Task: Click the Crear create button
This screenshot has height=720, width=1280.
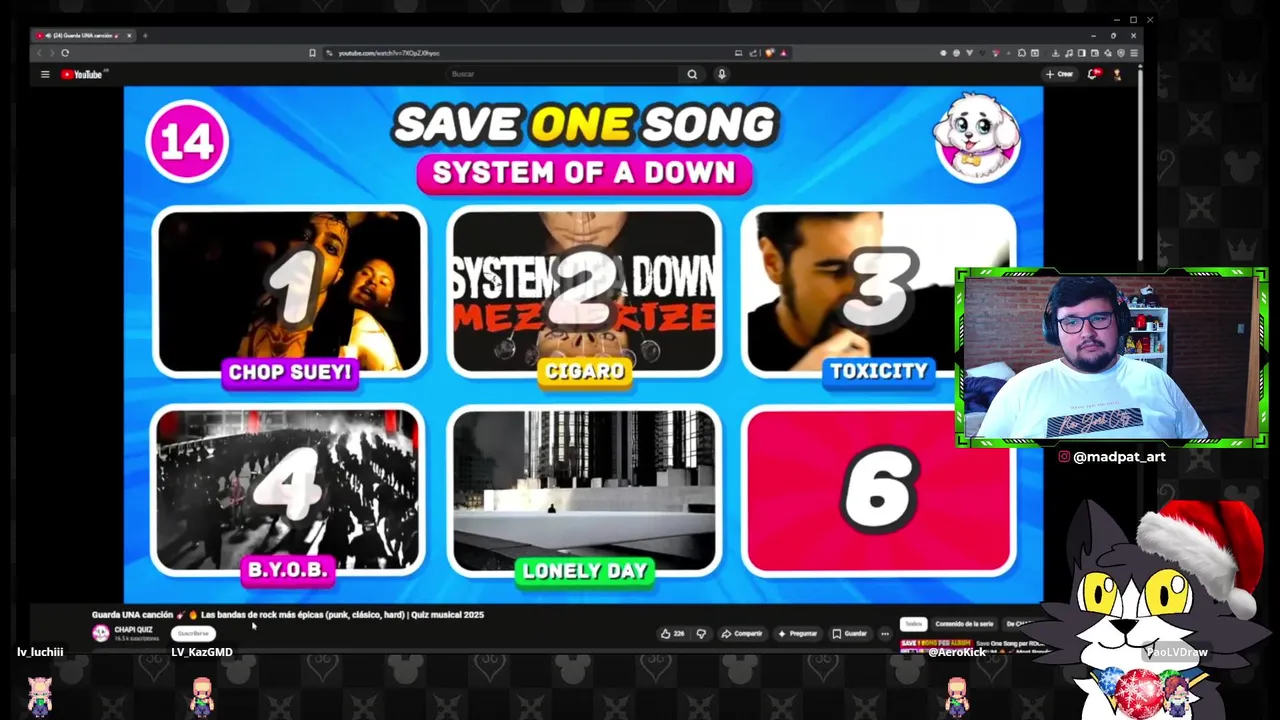Action: coord(1059,74)
